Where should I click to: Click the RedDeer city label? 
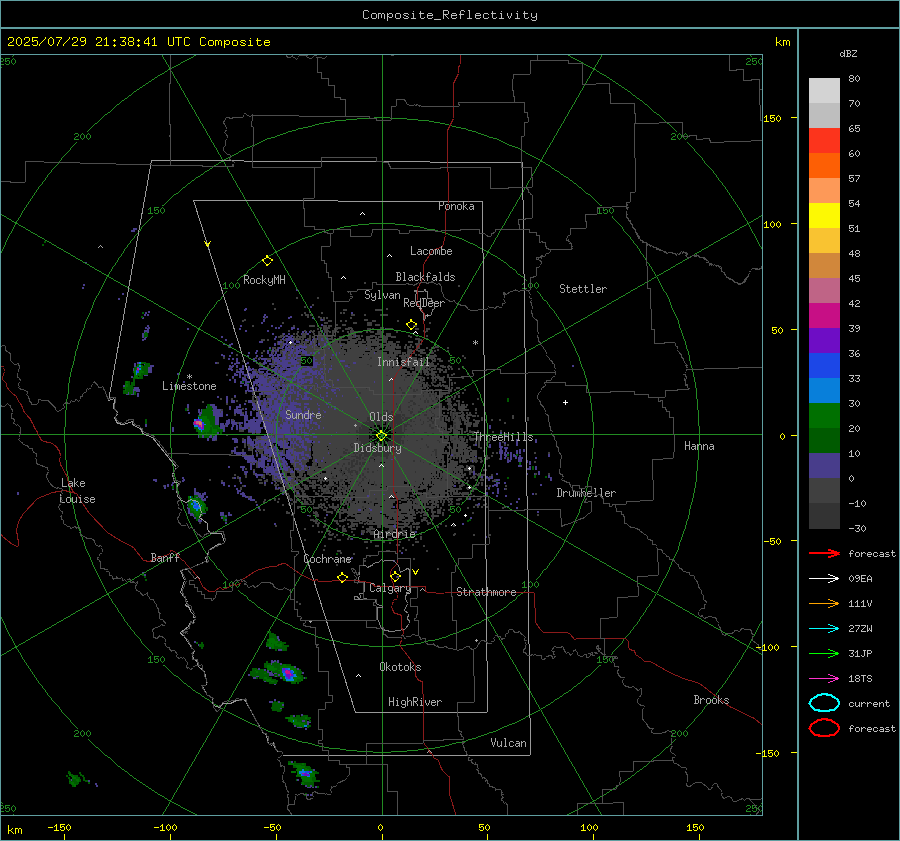click(x=424, y=303)
